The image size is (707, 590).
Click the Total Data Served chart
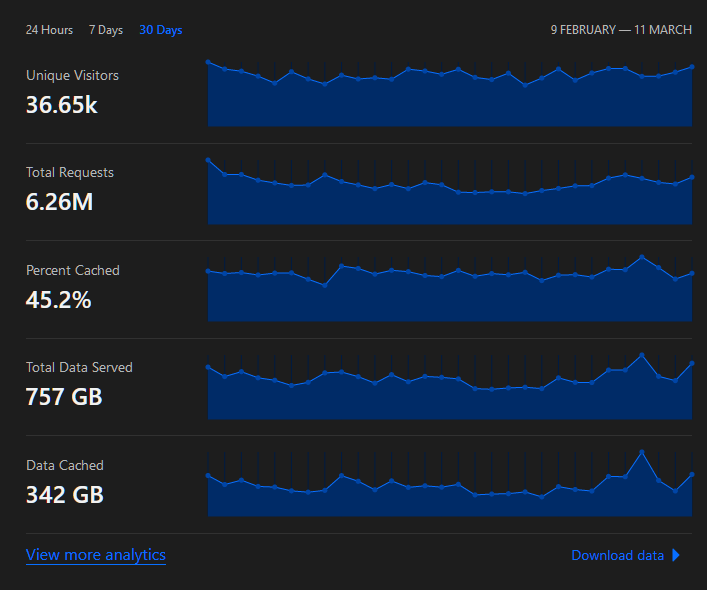[449, 390]
